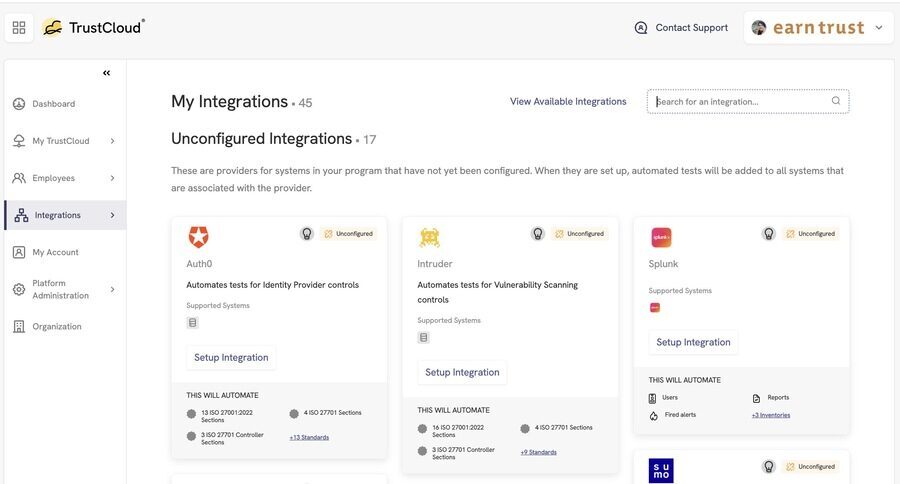Click the search magnifier icon
This screenshot has height=484, width=900.
click(836, 101)
